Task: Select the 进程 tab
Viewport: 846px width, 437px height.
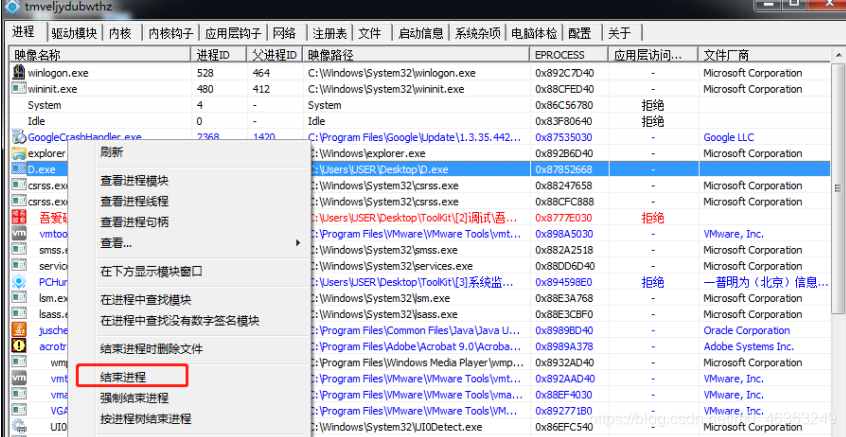Action: pos(24,32)
